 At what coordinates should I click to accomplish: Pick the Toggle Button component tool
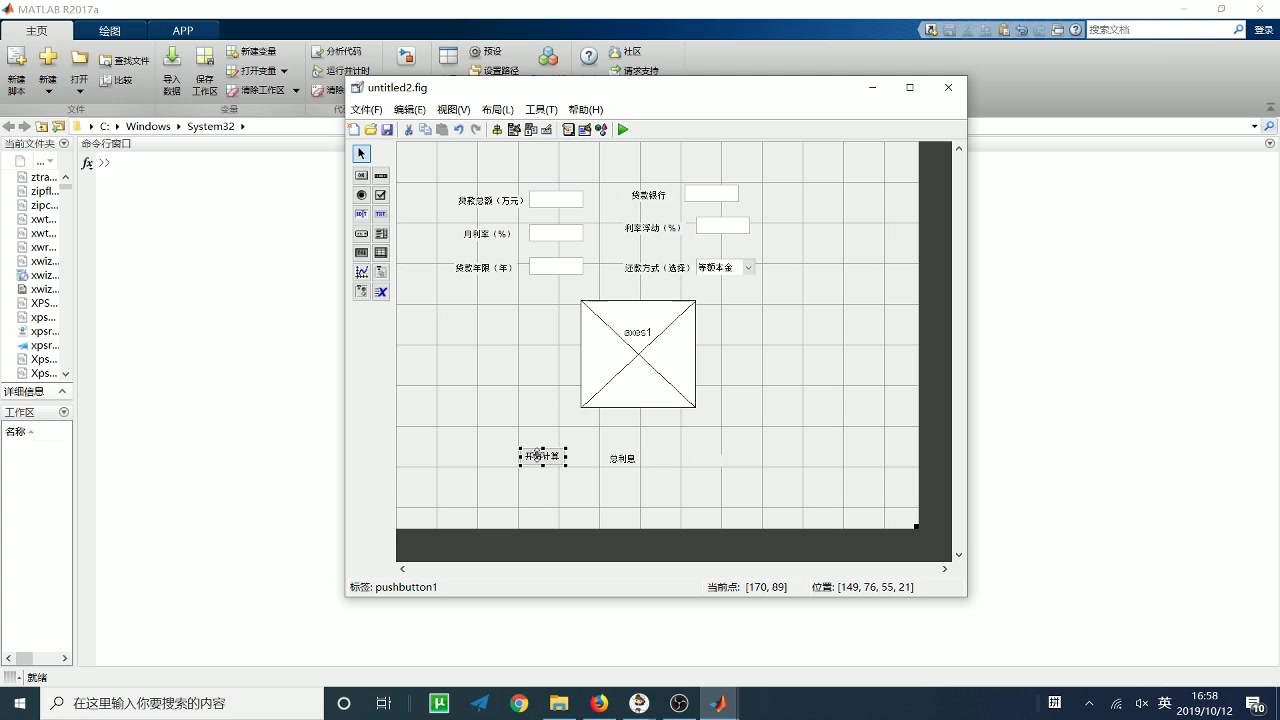pyautogui.click(x=362, y=253)
